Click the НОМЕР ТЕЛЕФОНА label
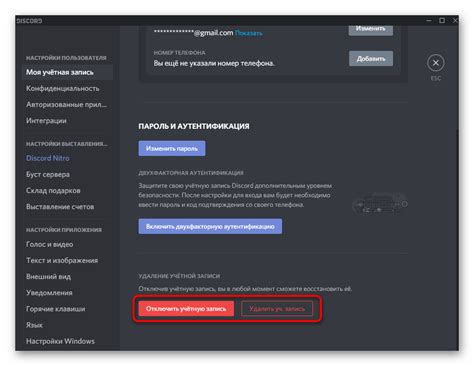474x366 pixels. [x=179, y=53]
